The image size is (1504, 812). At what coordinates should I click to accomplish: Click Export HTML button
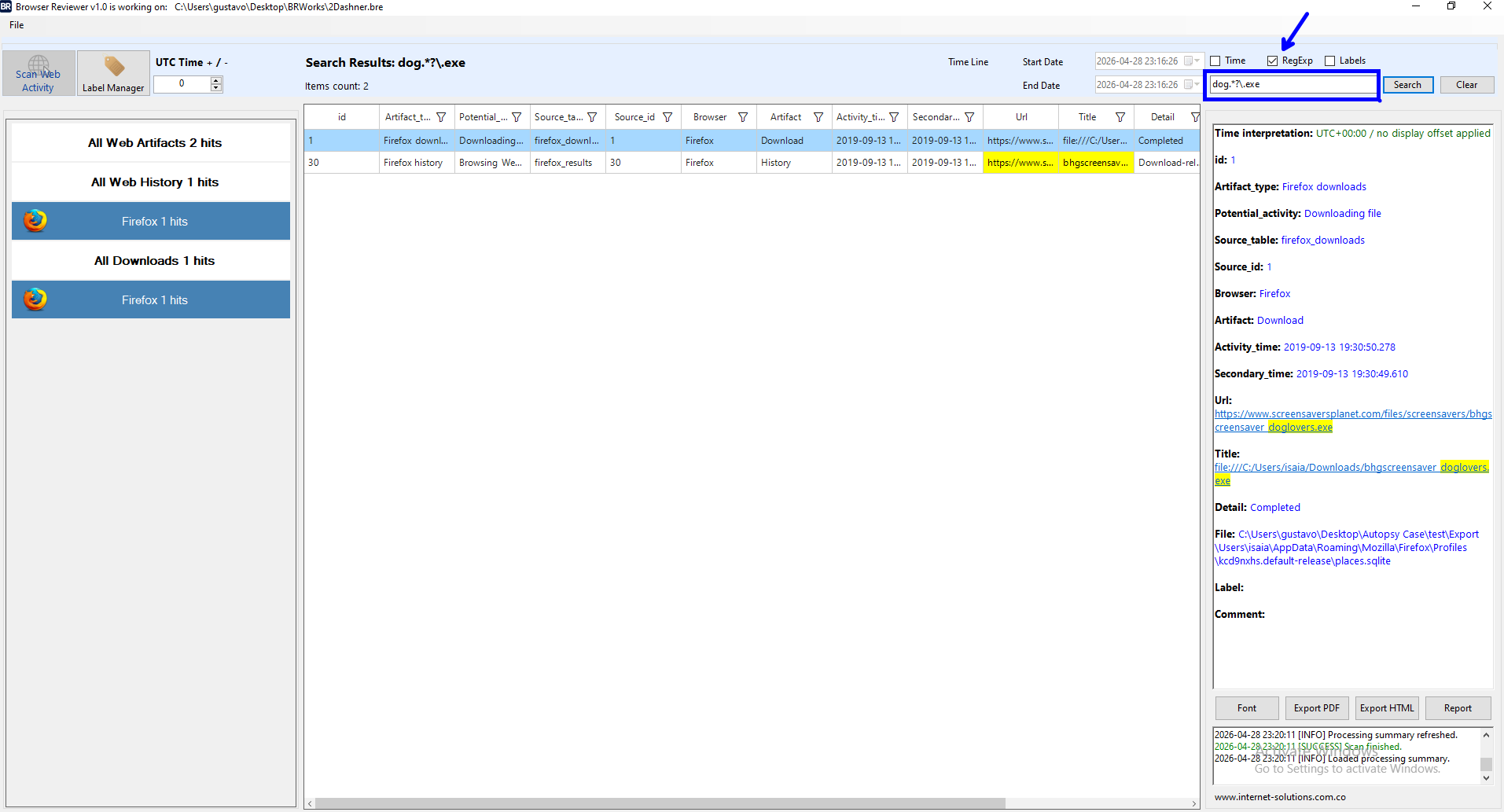[1387, 708]
